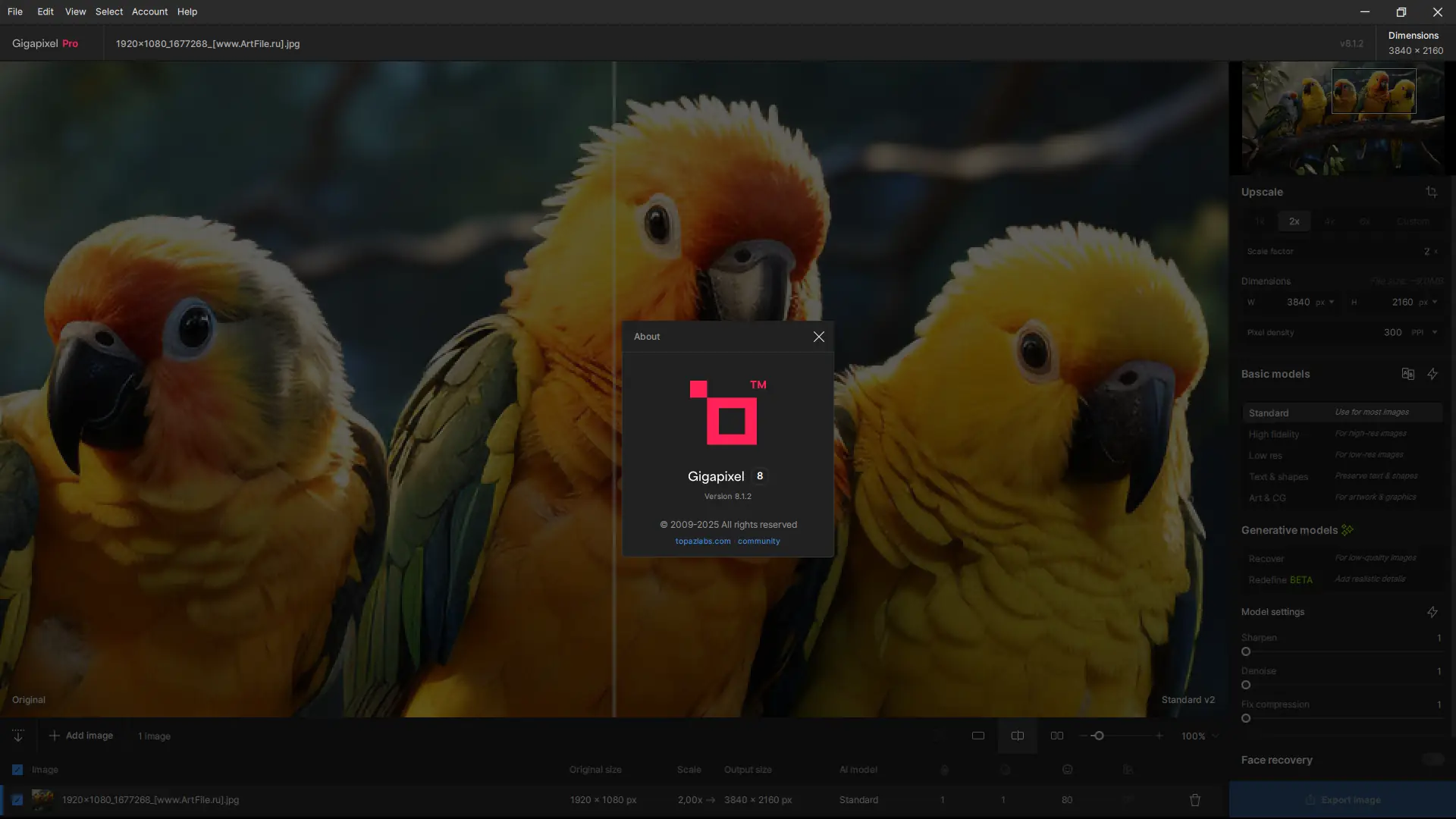Open the width px unit dropdown
This screenshot has height=819, width=1456.
pyautogui.click(x=1325, y=303)
